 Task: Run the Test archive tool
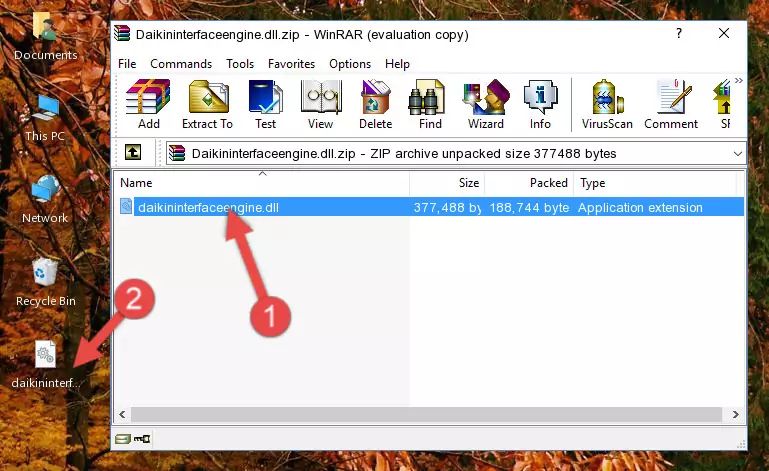[265, 105]
